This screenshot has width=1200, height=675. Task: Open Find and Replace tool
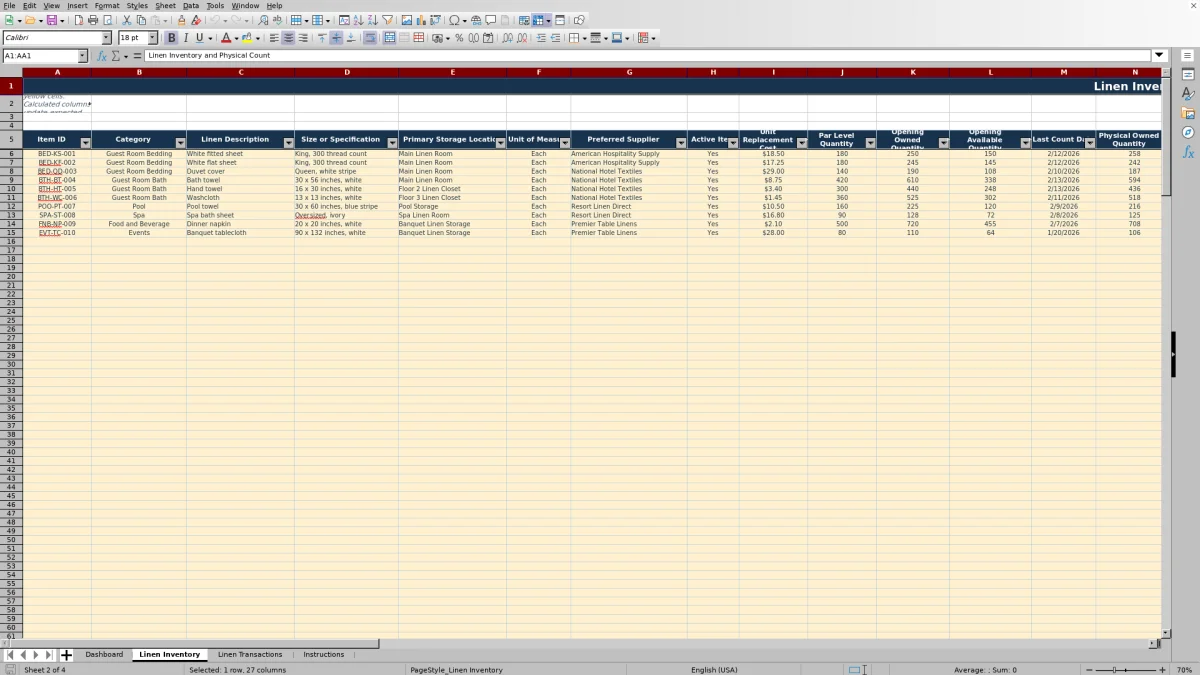coord(263,20)
